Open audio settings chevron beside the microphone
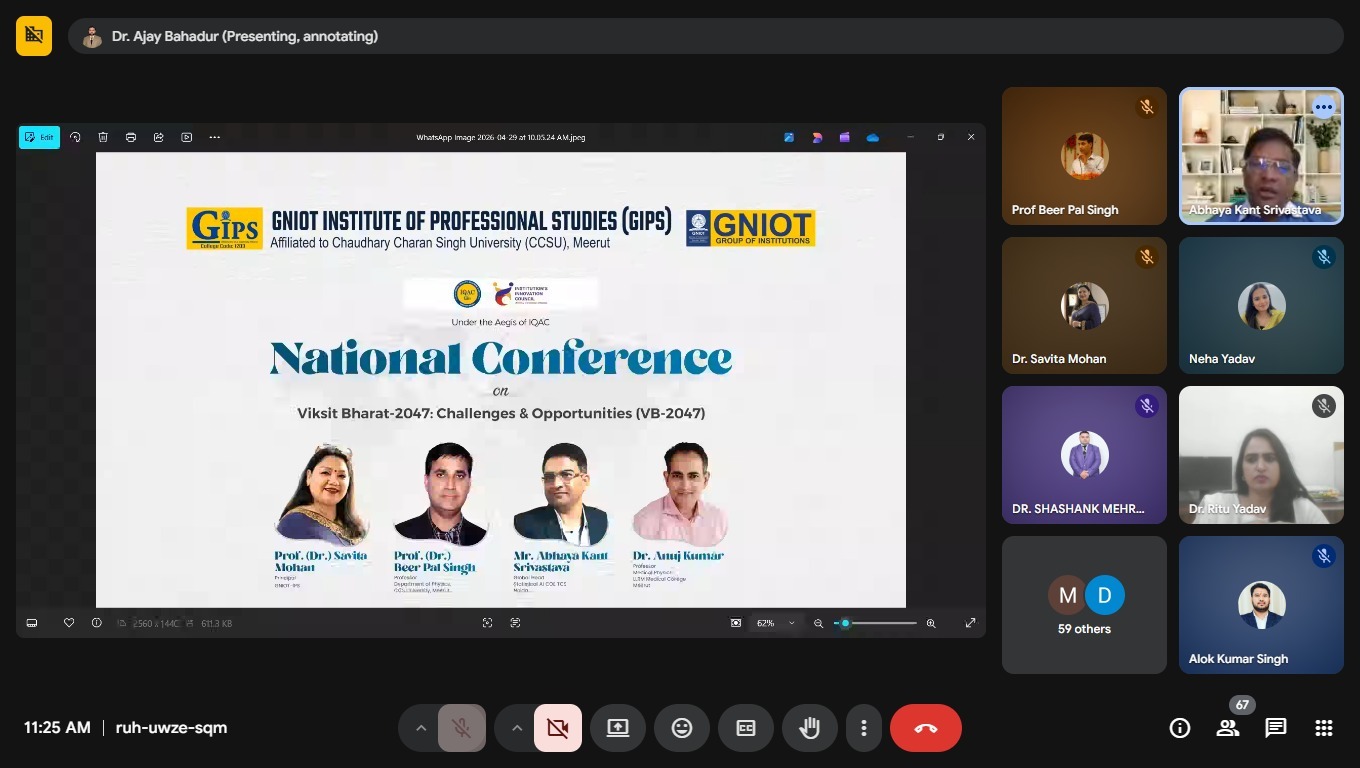Viewport: 1360px width, 768px height. click(421, 728)
